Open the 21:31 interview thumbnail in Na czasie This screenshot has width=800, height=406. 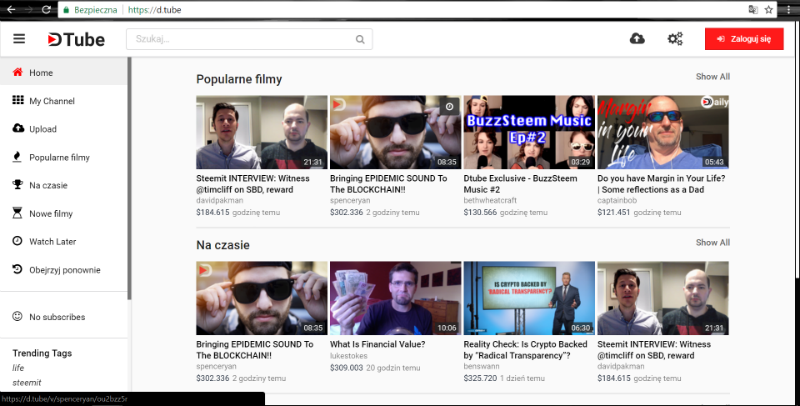(x=663, y=298)
